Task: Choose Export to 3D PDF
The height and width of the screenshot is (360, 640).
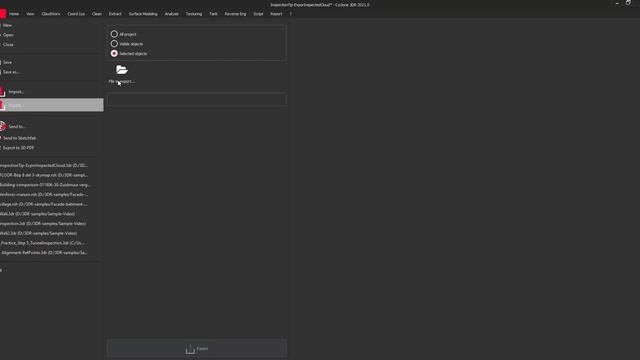Action: pyautogui.click(x=18, y=148)
